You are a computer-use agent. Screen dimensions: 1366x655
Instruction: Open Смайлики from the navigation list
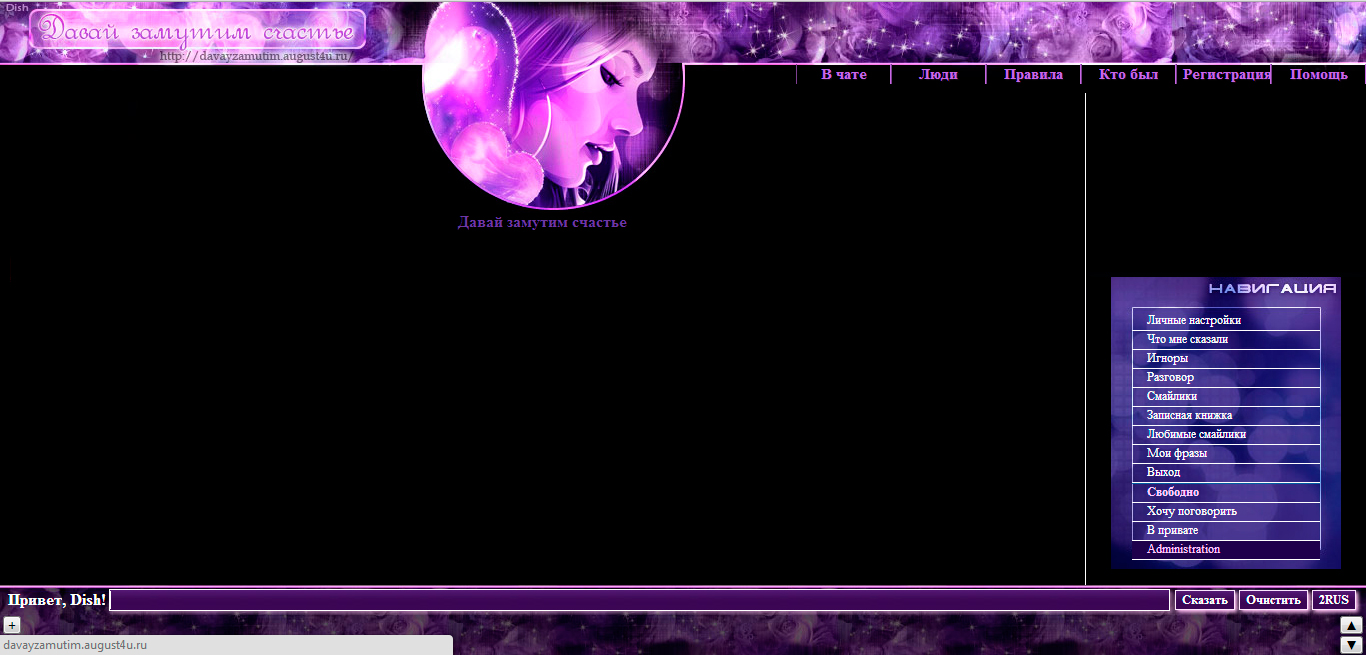[1226, 396]
